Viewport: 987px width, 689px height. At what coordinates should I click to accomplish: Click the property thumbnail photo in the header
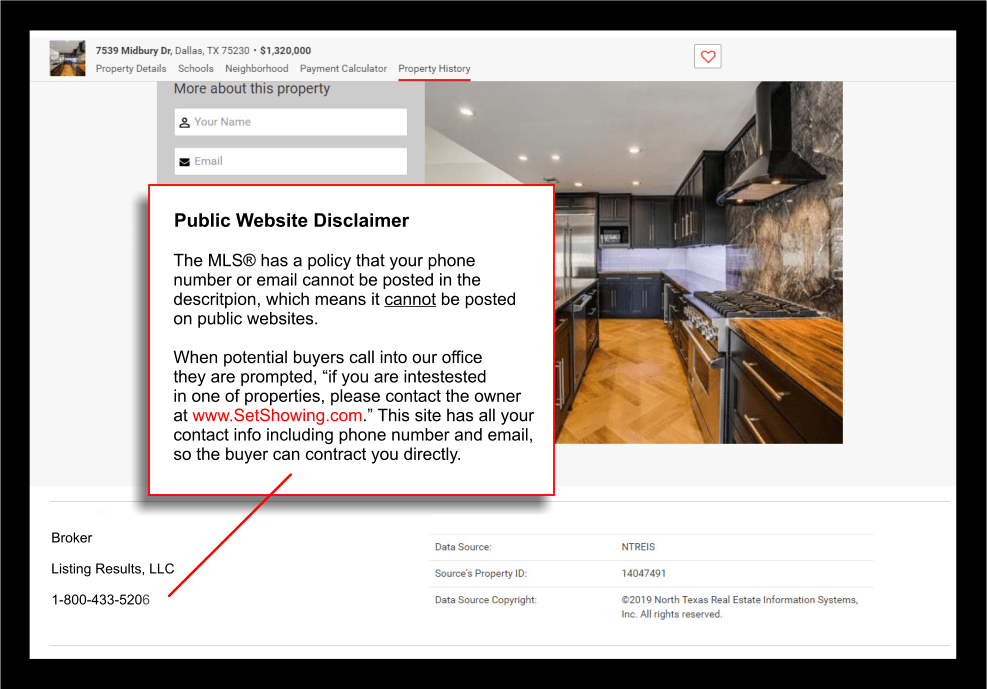click(67, 58)
